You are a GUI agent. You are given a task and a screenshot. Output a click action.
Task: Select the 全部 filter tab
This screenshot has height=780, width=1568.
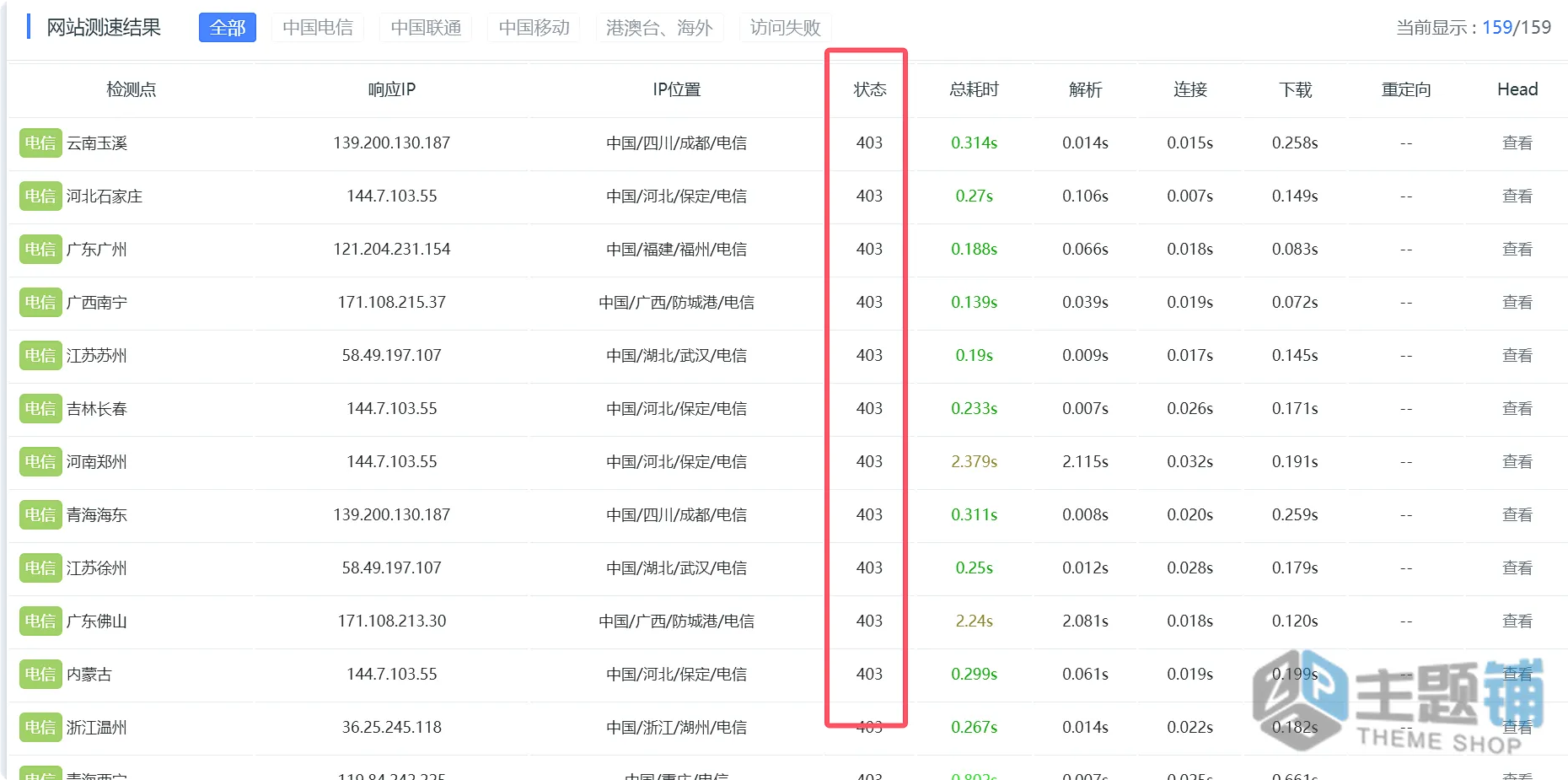[x=228, y=28]
